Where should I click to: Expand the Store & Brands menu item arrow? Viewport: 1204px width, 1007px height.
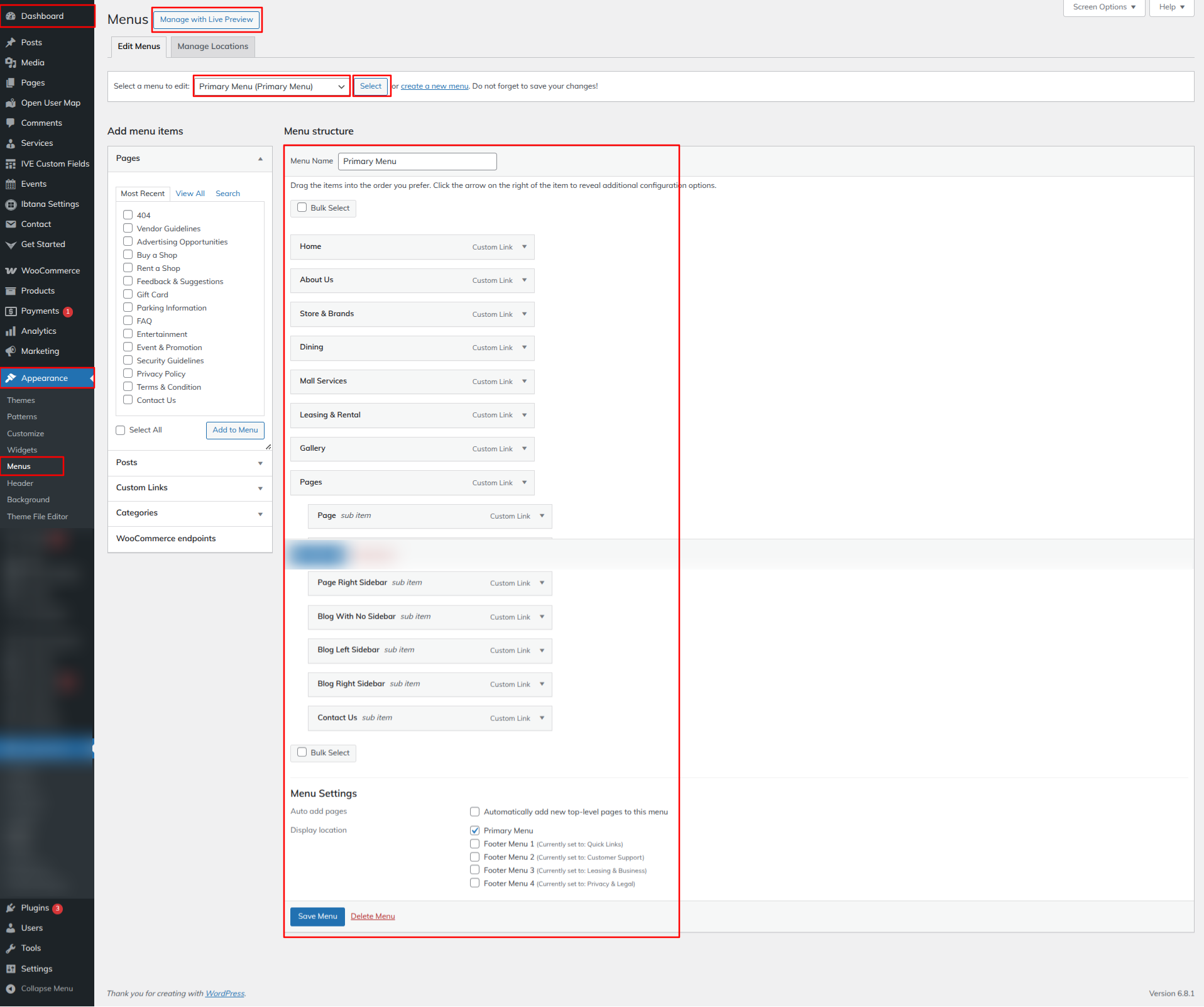pyautogui.click(x=525, y=314)
